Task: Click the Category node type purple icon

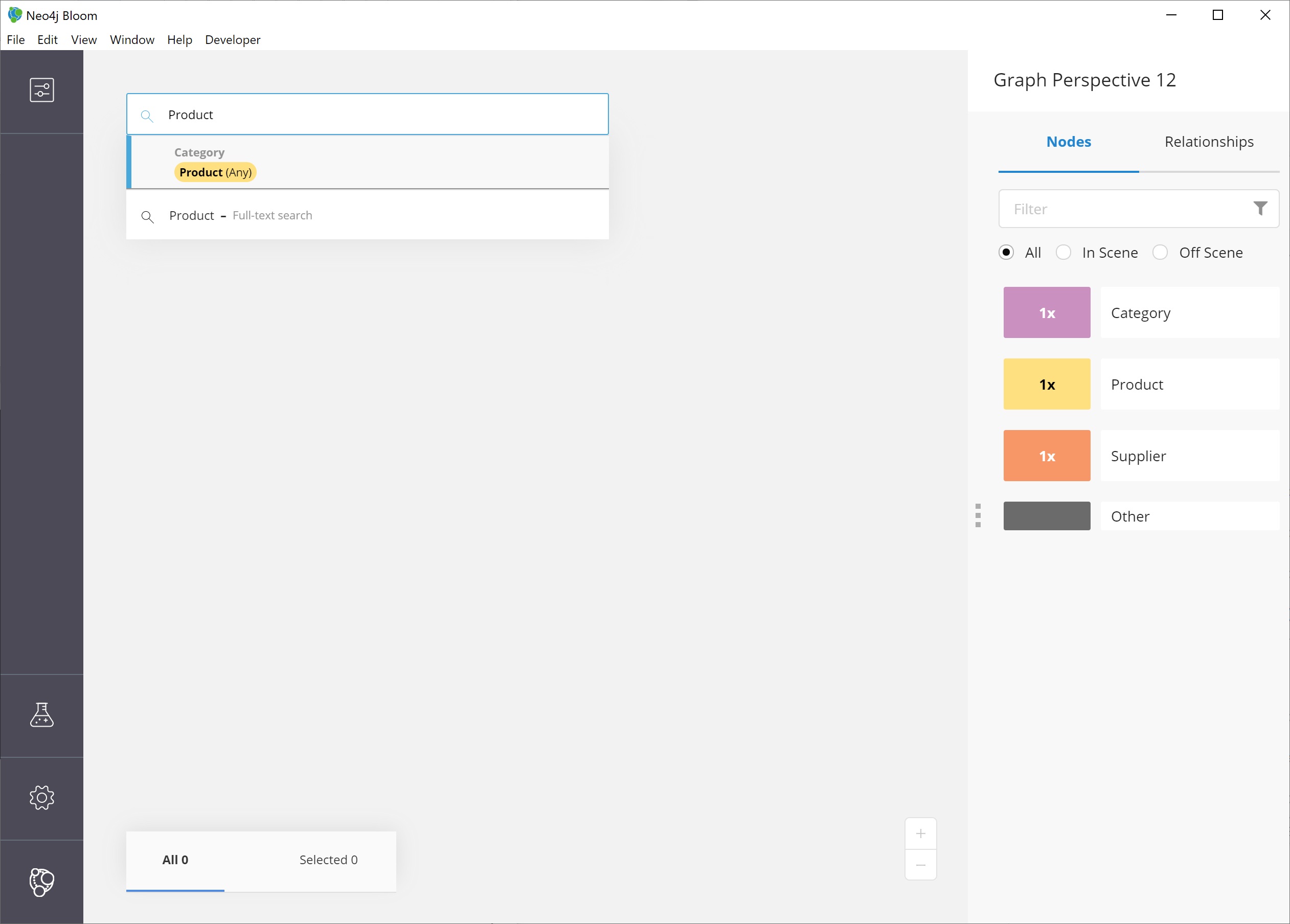Action: (x=1048, y=312)
